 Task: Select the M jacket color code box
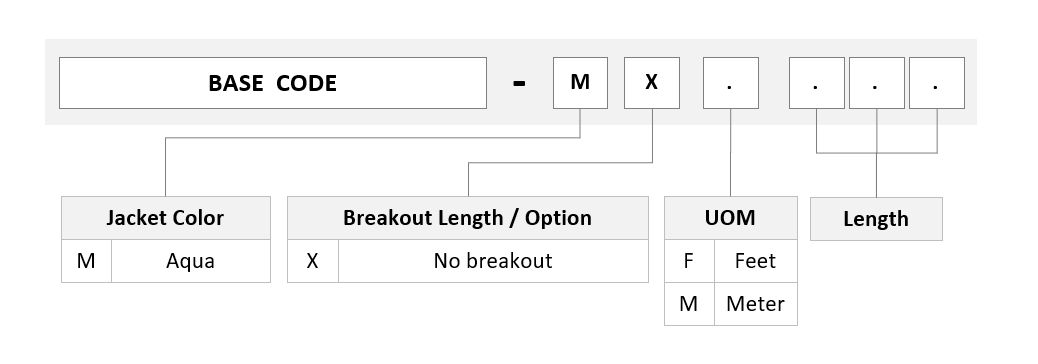point(580,83)
